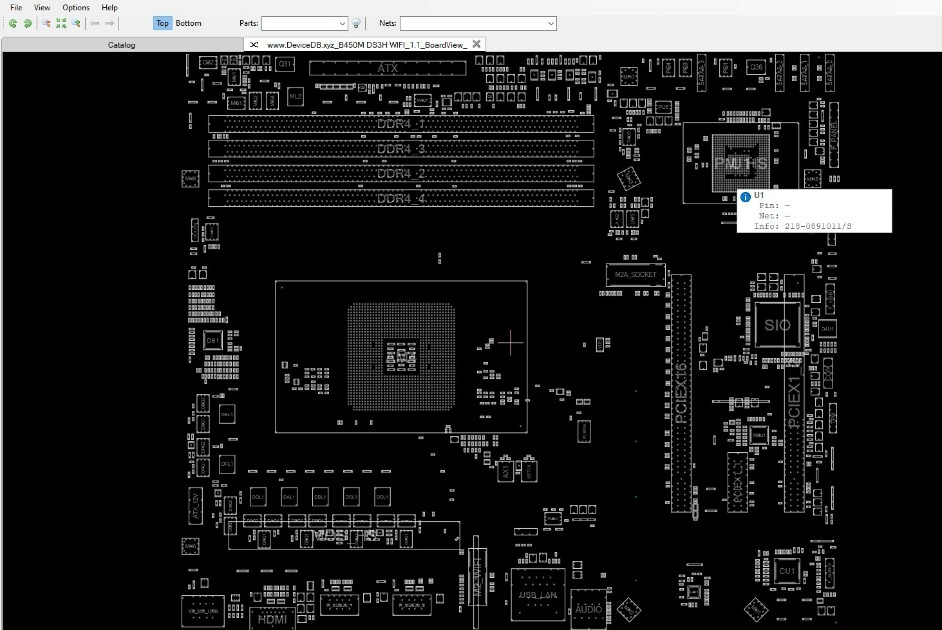Click the fit-to-window green arrows icon
Viewport: 942px width, 630px height.
61,23
